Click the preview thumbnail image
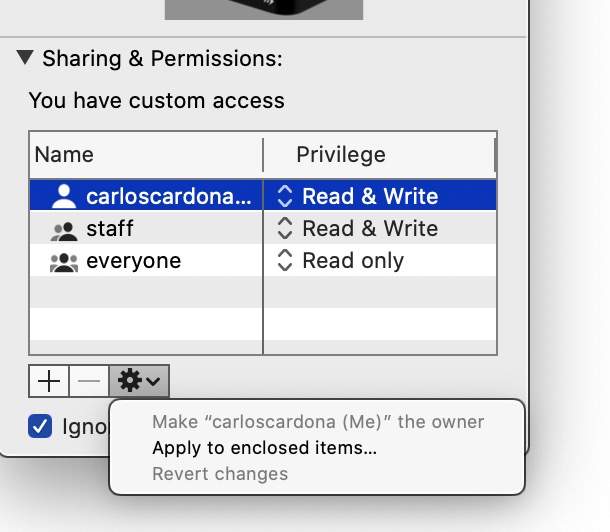This screenshot has width=610, height=532. click(263, 9)
